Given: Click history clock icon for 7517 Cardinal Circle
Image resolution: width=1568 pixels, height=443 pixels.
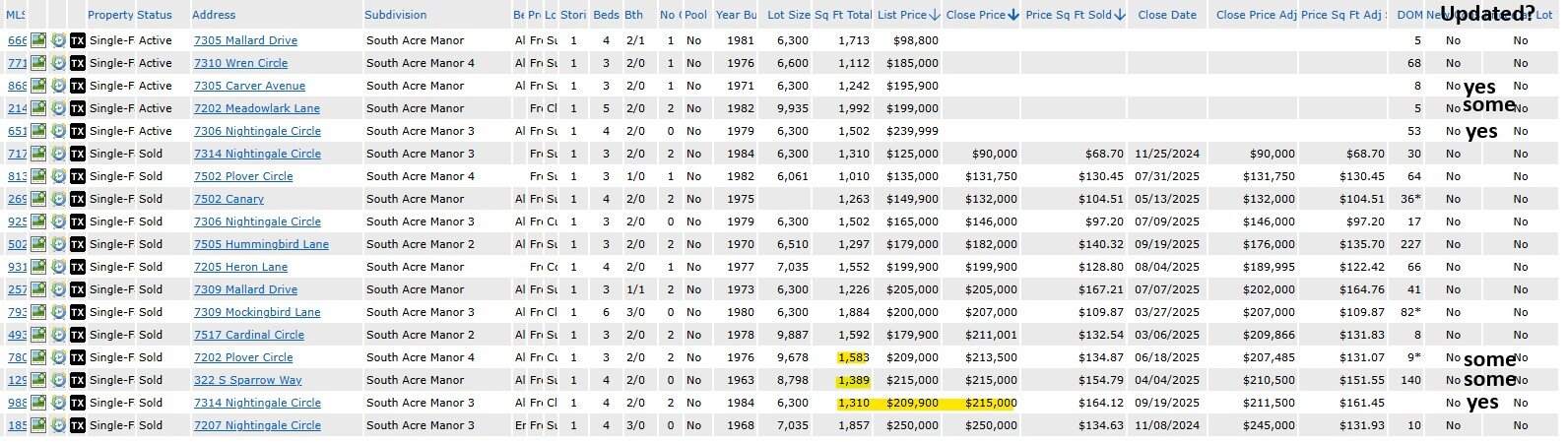Looking at the screenshot, I should (58, 335).
